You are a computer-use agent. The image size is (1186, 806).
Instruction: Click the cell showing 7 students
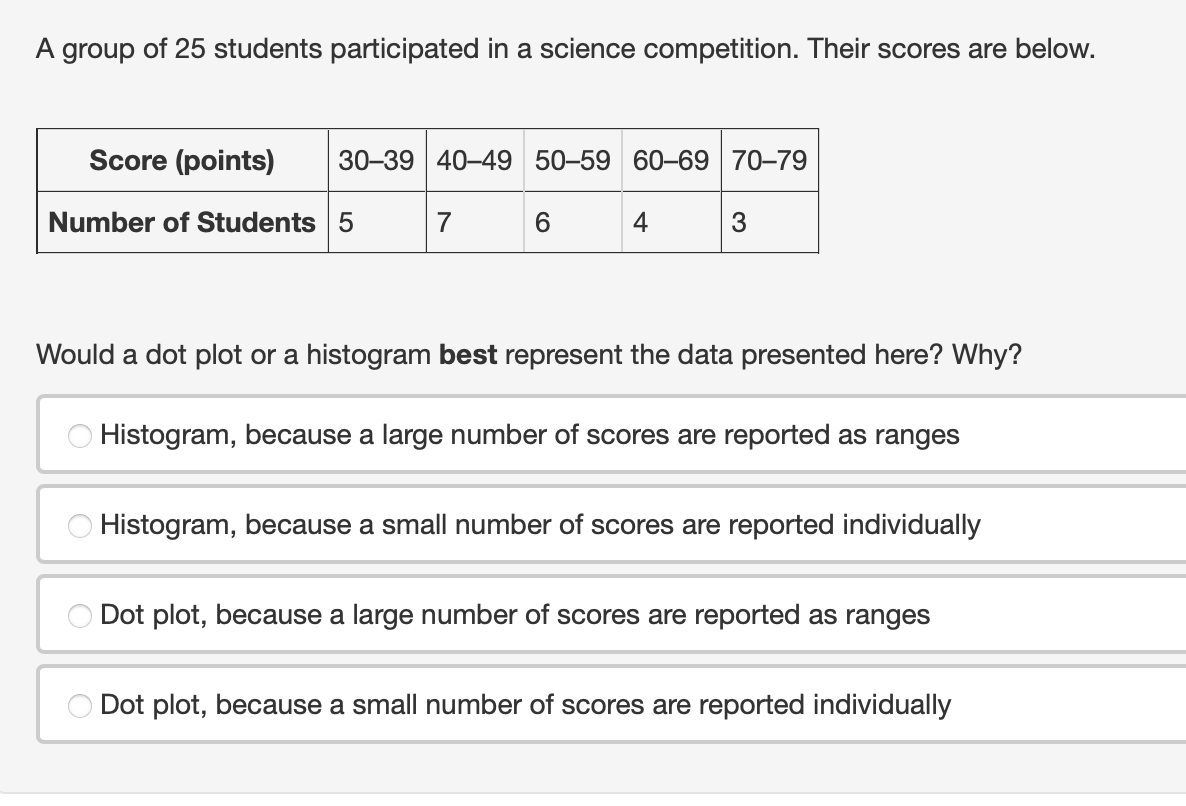tap(474, 222)
